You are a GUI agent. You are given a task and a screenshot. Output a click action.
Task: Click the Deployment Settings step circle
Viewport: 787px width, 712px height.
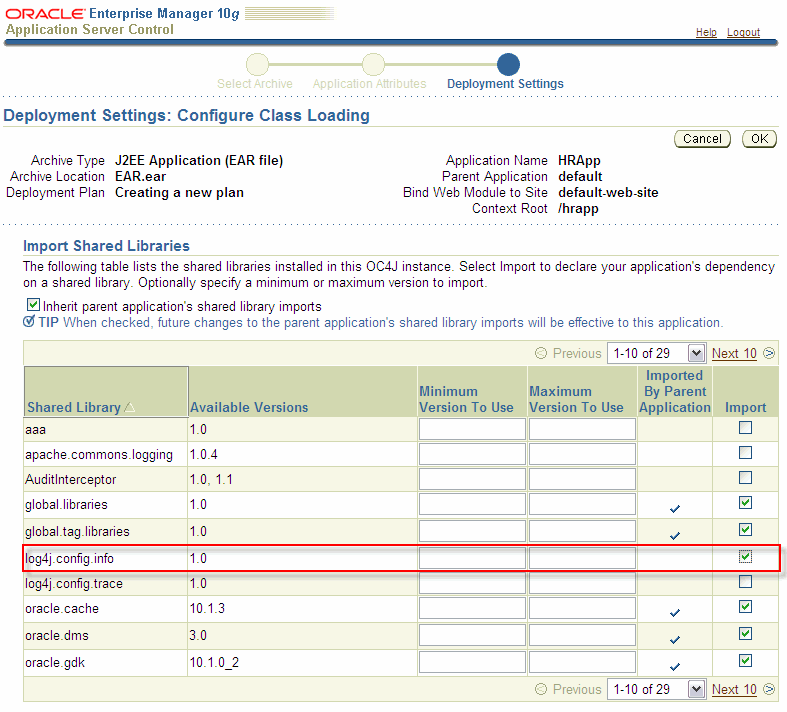tap(508, 64)
